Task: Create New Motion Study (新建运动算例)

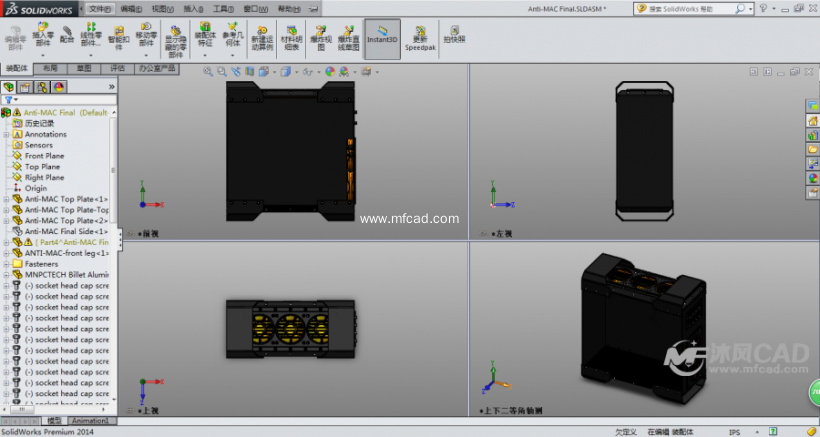Action: click(262, 38)
